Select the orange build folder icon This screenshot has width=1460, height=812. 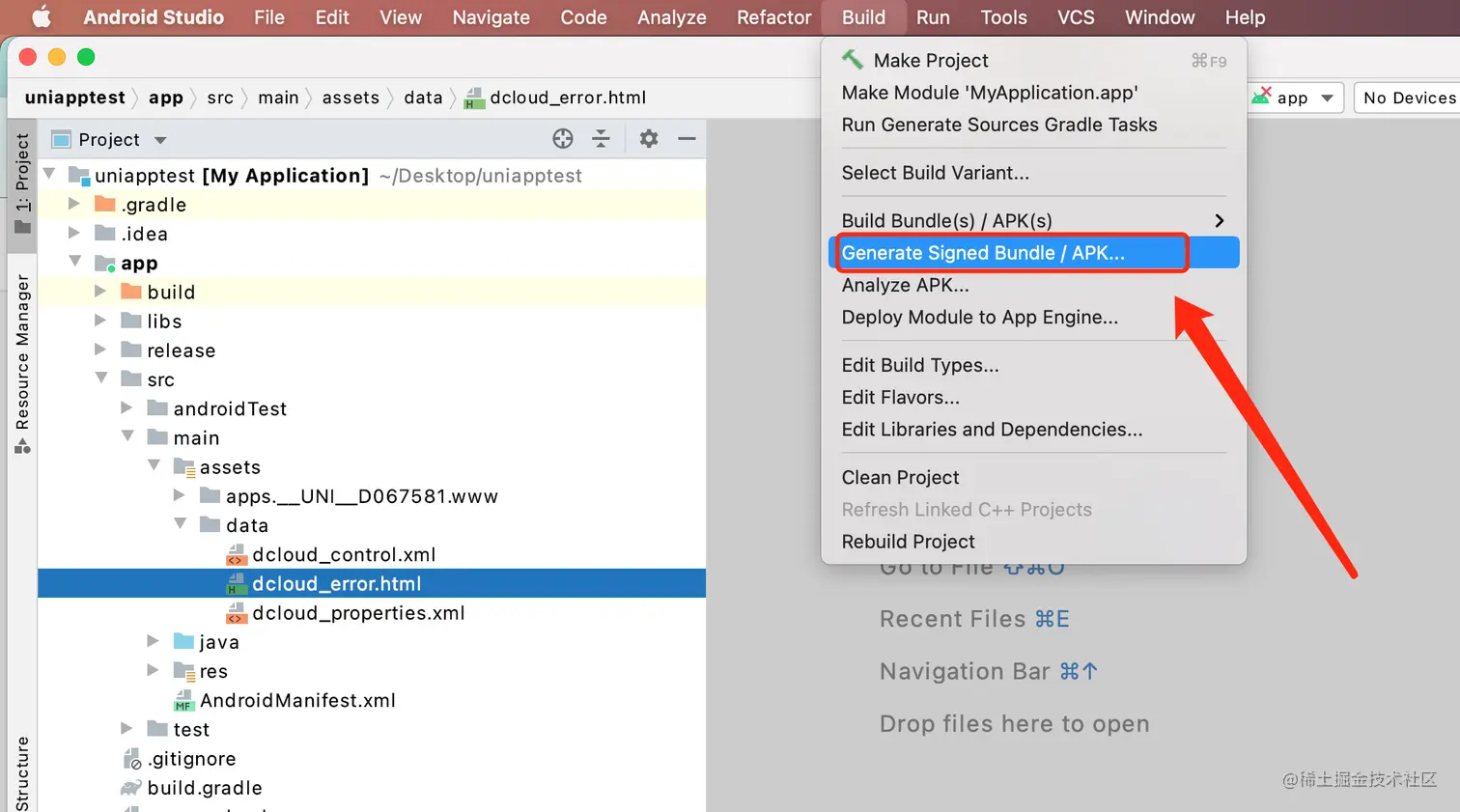point(131,291)
